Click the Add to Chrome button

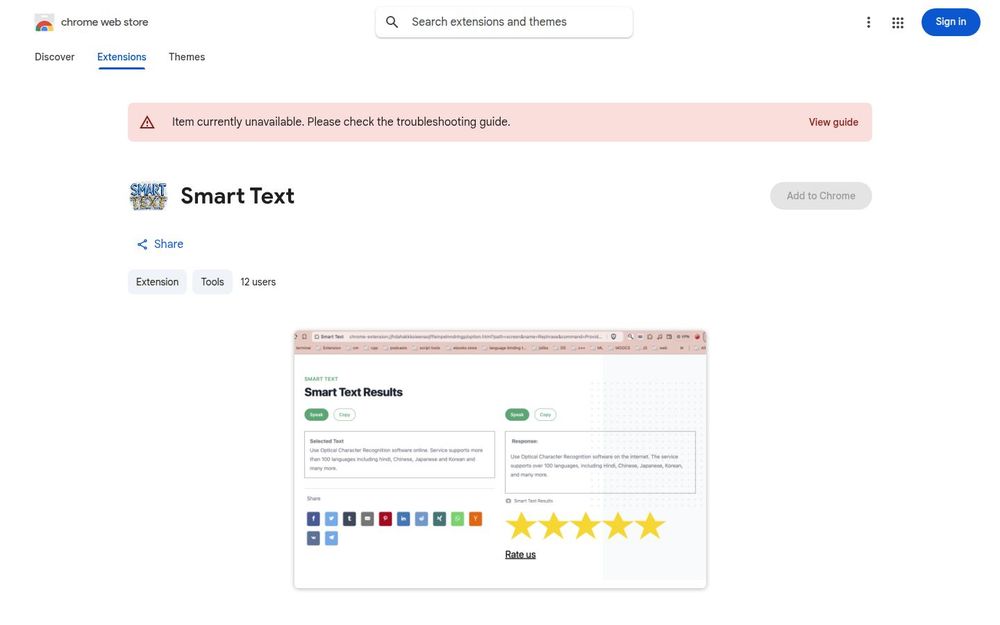(x=821, y=196)
